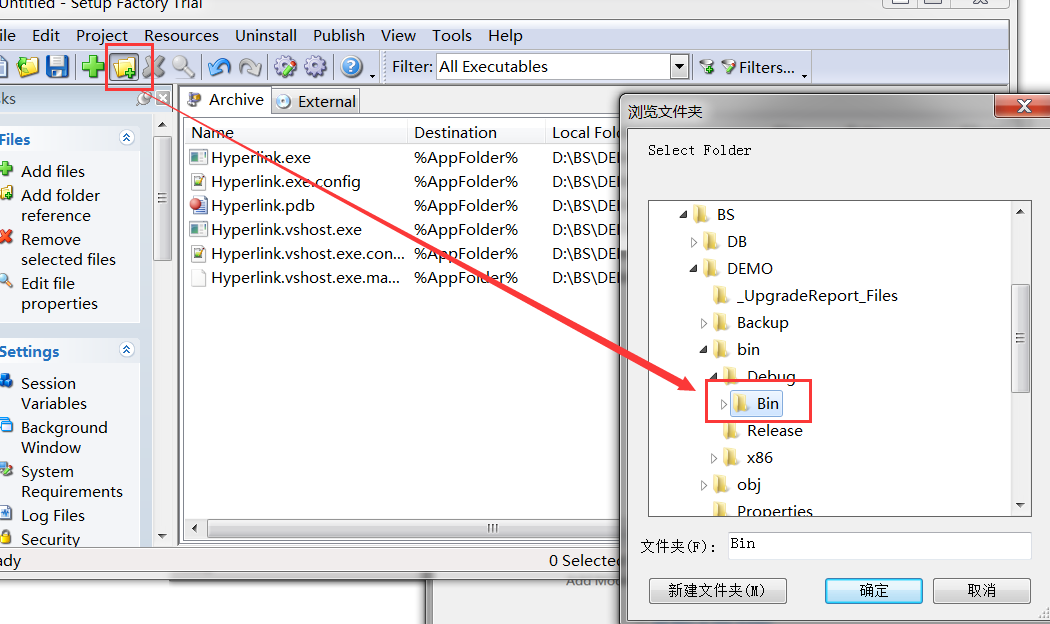
Task: Click the green plus Add files toolbar icon
Action: coord(93,66)
